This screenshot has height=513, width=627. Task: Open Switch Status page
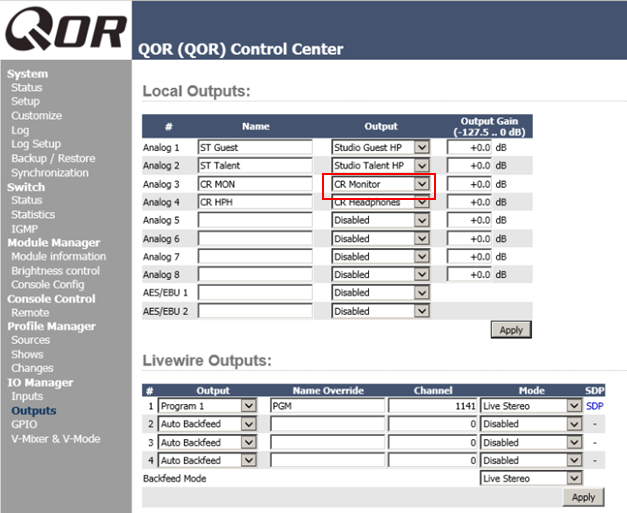click(x=26, y=200)
